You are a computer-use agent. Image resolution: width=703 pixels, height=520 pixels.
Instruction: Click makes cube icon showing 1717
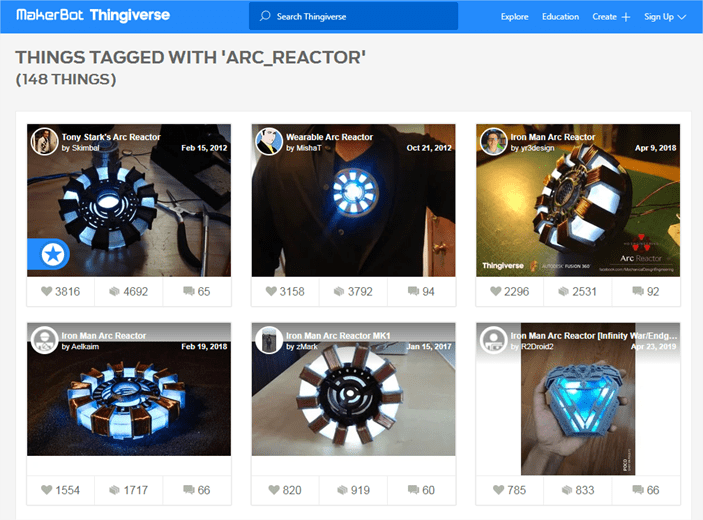pyautogui.click(x=115, y=490)
